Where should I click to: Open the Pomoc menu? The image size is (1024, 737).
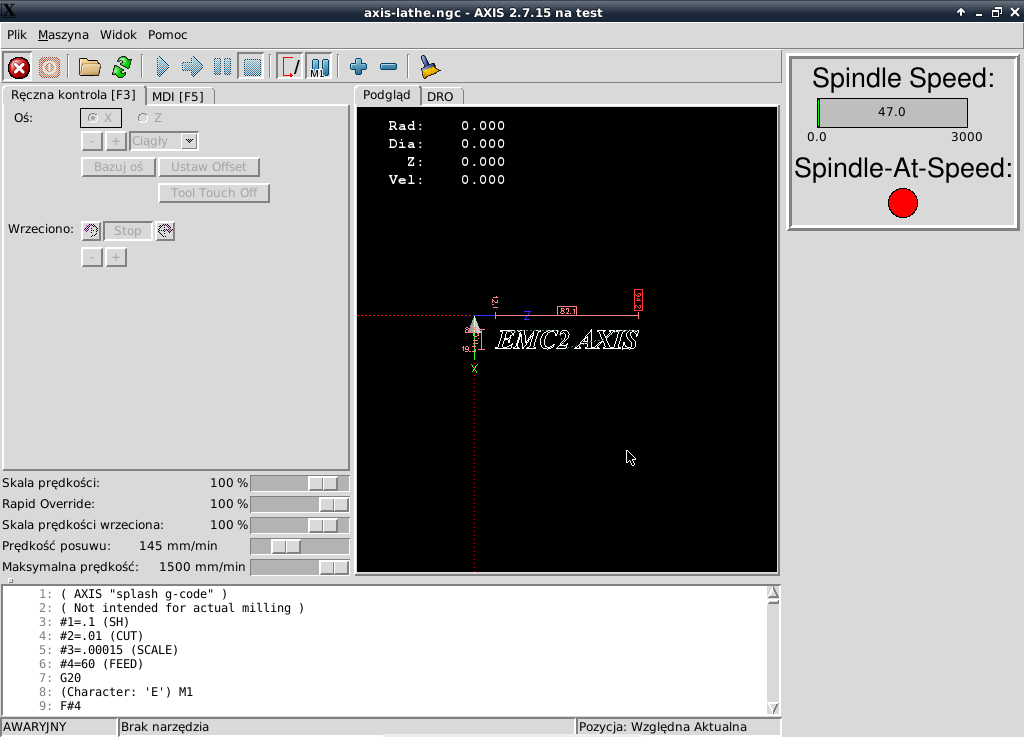coord(167,35)
